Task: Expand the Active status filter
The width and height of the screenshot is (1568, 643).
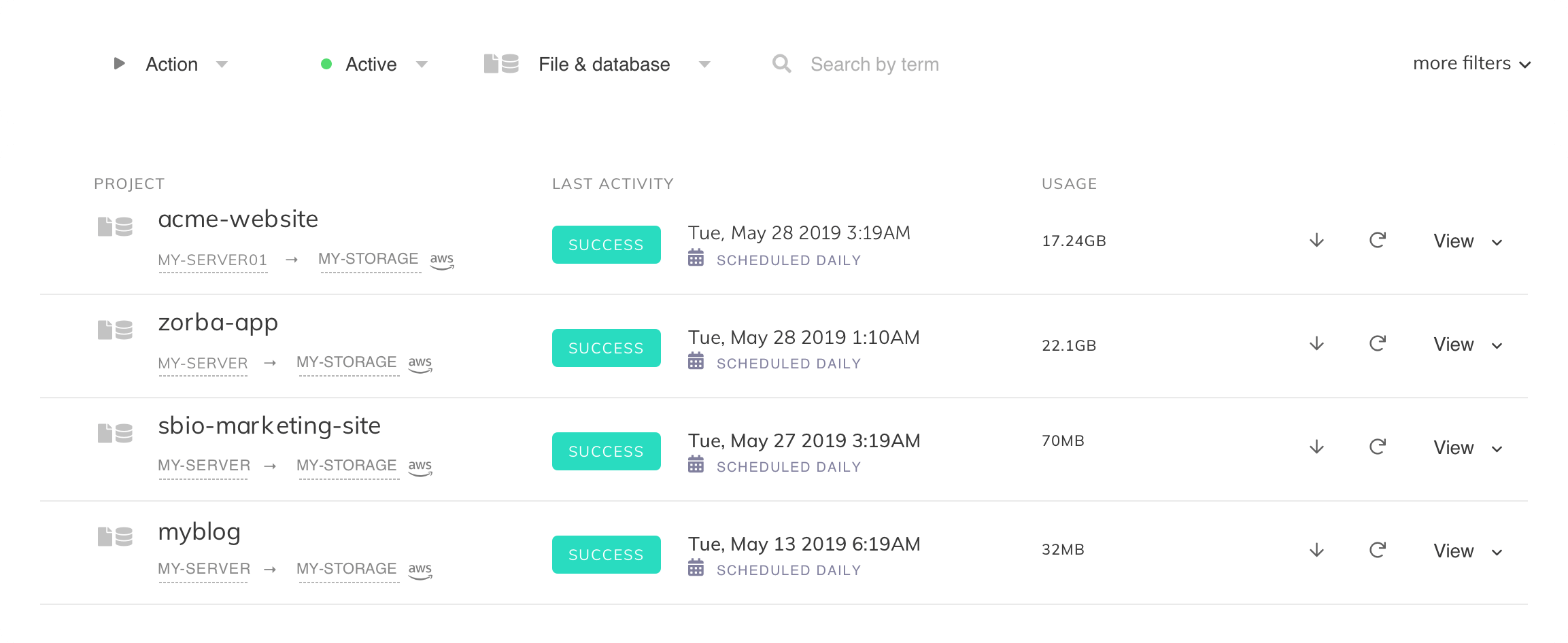Action: click(x=373, y=65)
